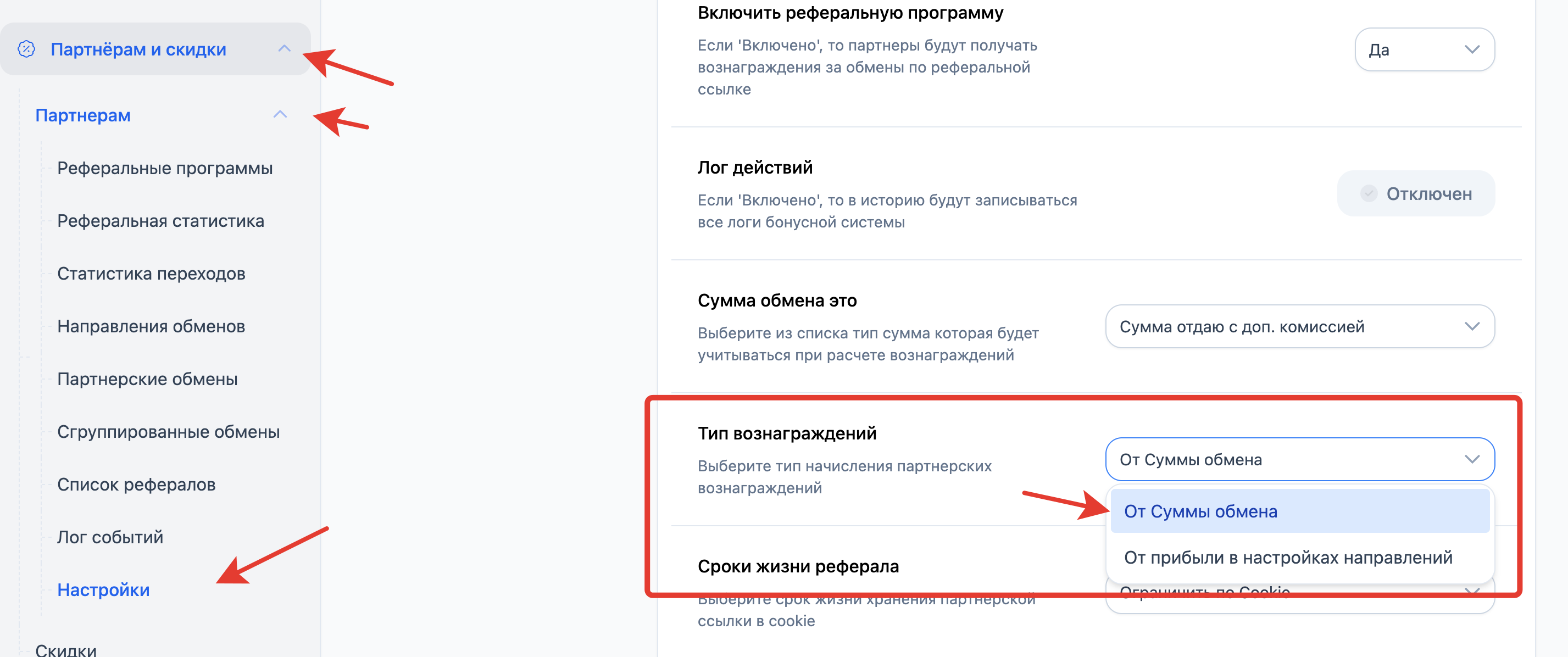Show the Лог событий page
Image resolution: width=1568 pixels, height=657 pixels.
click(x=110, y=537)
